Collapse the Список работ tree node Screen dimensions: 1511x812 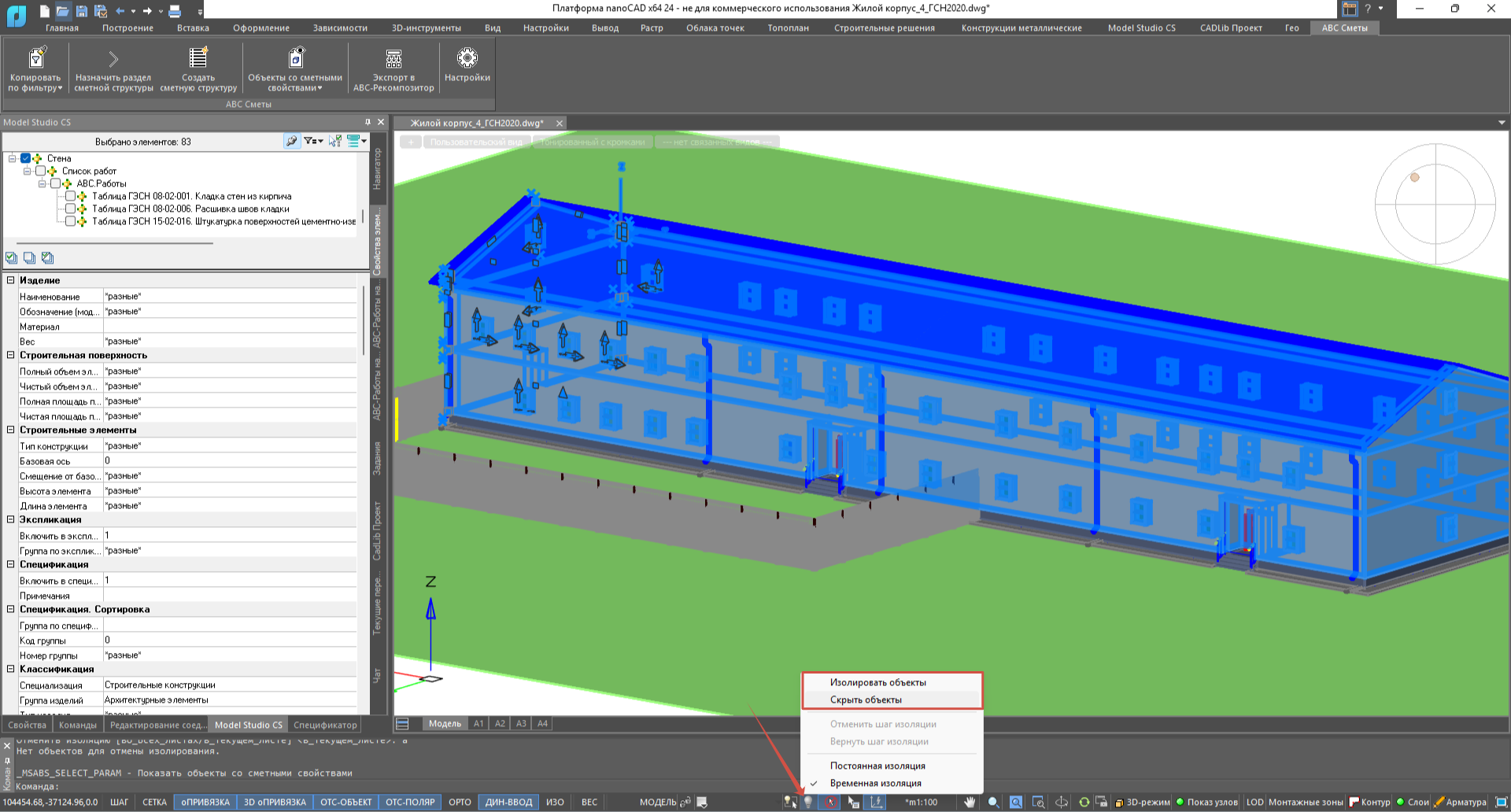[28, 171]
